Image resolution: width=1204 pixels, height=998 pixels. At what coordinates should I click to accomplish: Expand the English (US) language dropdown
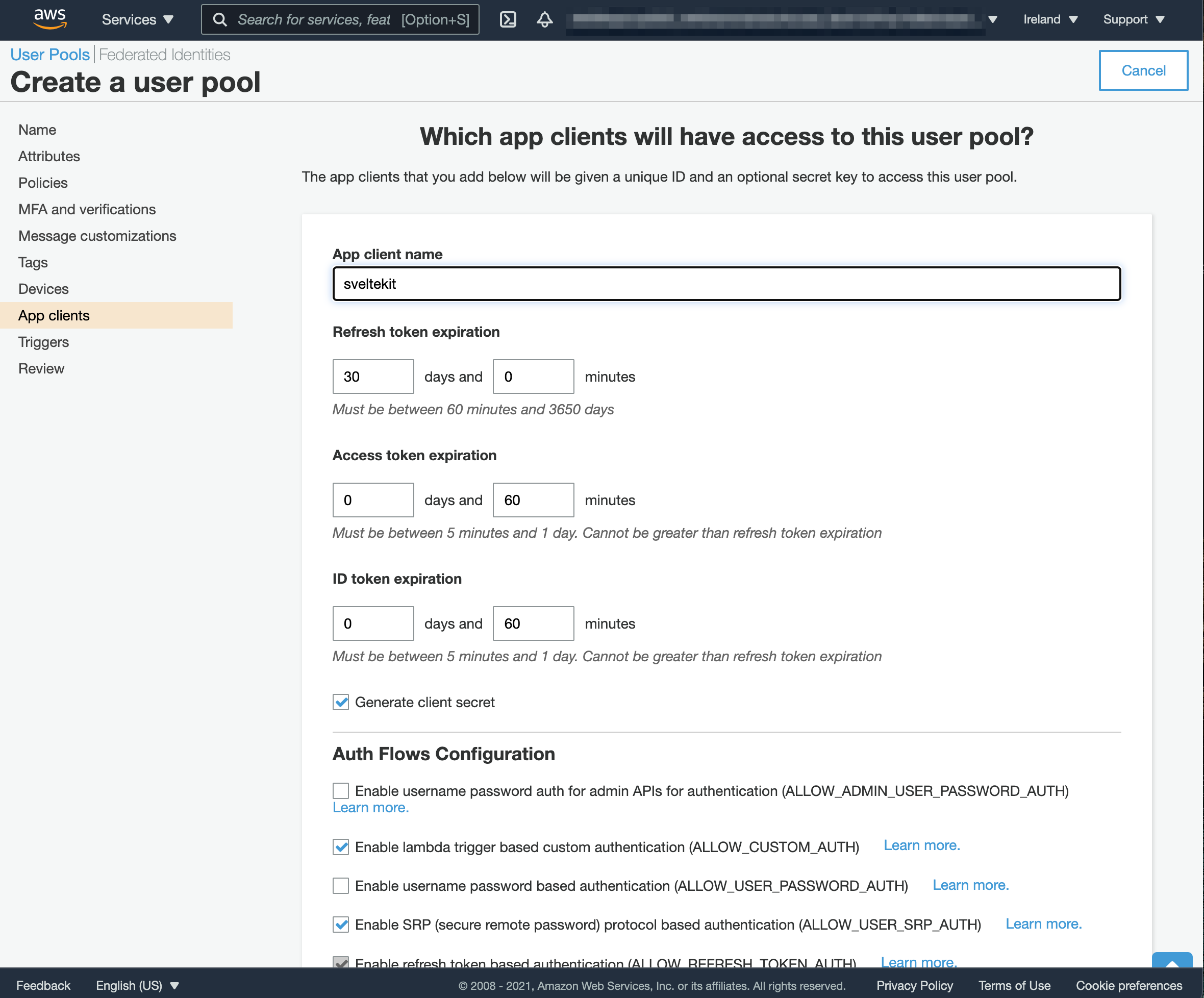click(x=136, y=985)
